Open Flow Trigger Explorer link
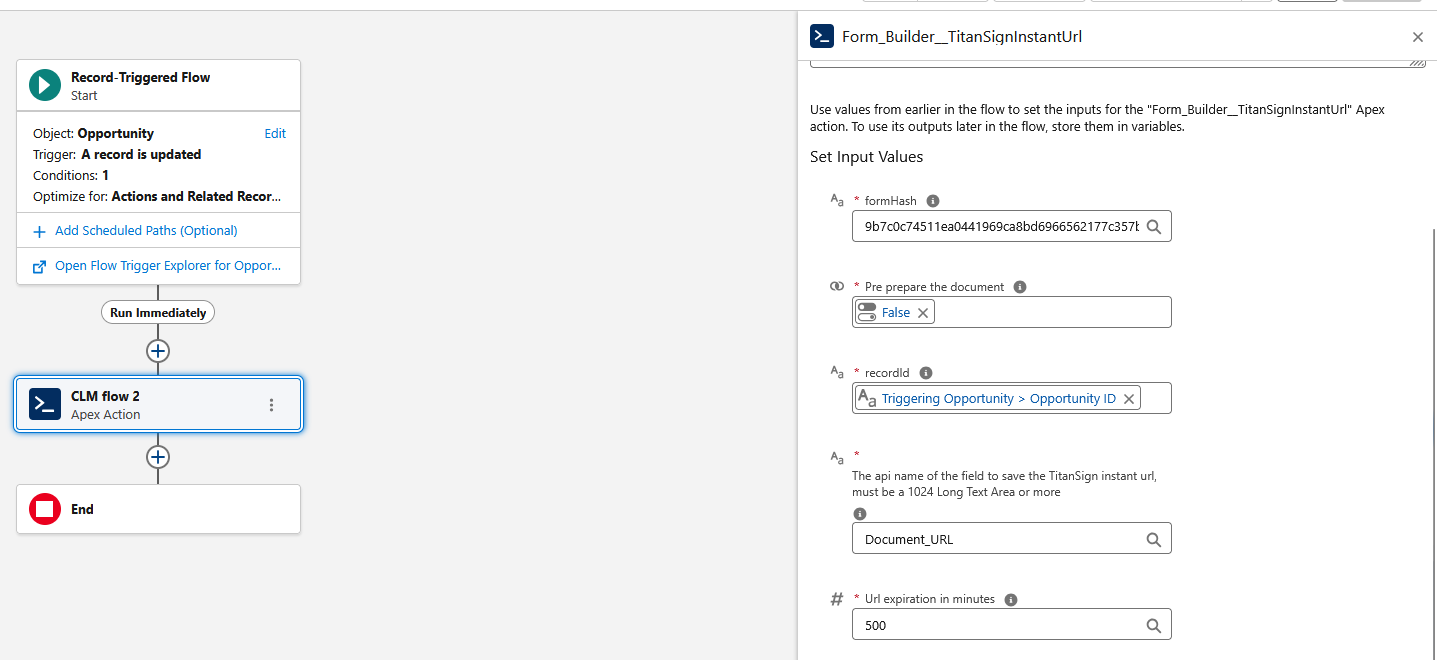The image size is (1437, 660). (168, 266)
